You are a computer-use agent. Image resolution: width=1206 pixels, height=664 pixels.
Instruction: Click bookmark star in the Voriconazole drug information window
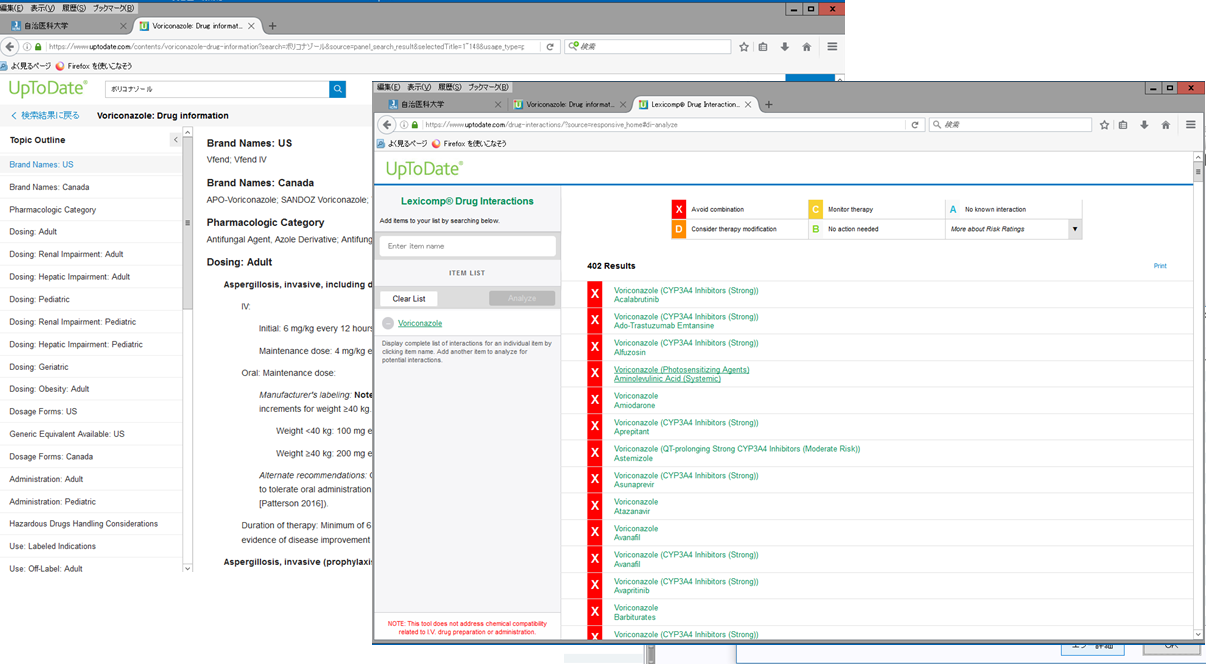[744, 47]
